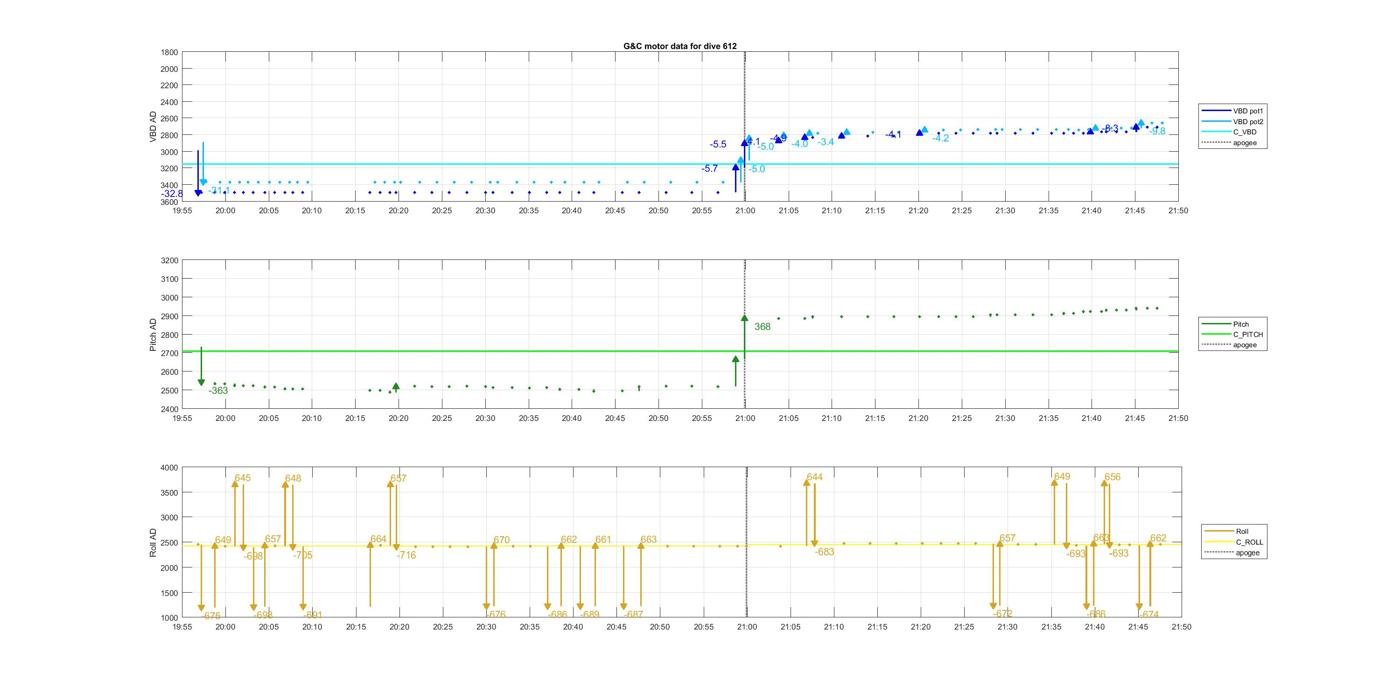Image resolution: width=1400 pixels, height=693 pixels.
Task: Click the '-3.4' VBD data label
Action: (x=825, y=142)
